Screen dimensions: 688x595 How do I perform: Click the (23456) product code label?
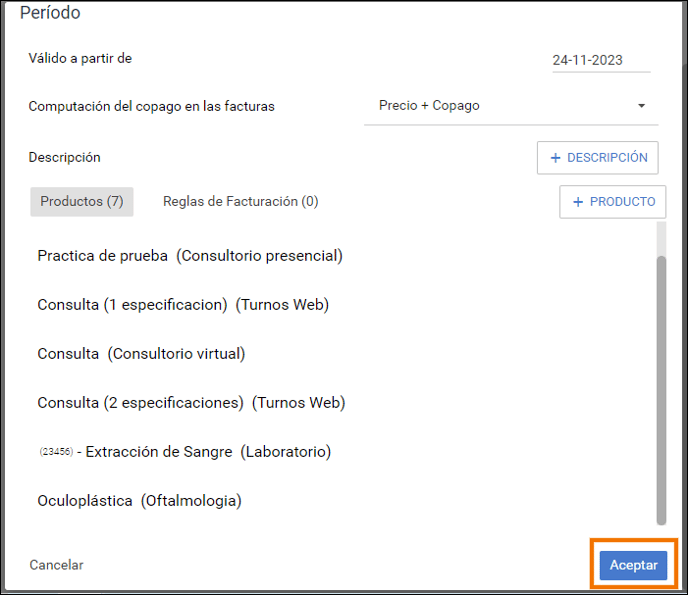click(56, 452)
